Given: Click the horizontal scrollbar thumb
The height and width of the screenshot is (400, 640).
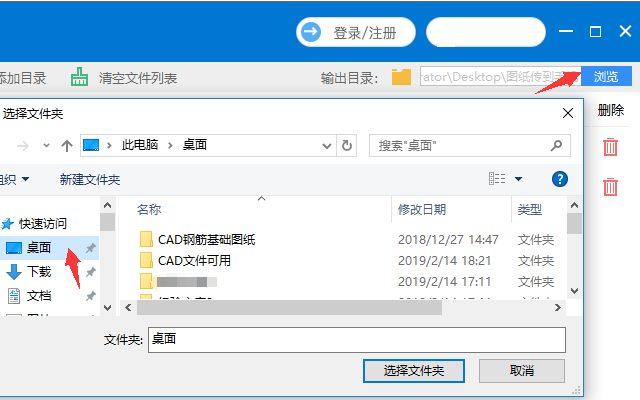Looking at the screenshot, I should pyautogui.click(x=289, y=307).
